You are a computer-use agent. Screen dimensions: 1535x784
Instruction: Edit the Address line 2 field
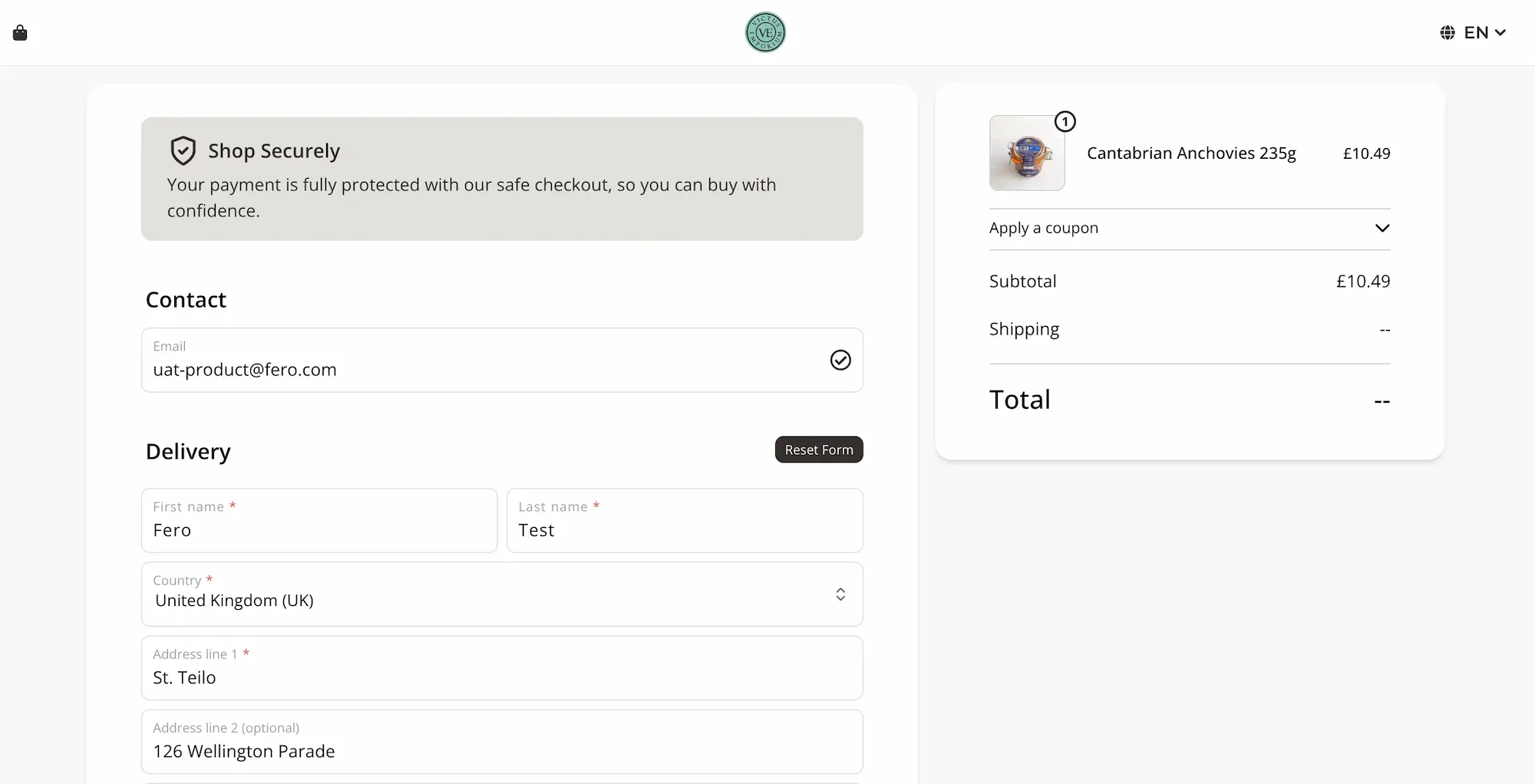502,750
